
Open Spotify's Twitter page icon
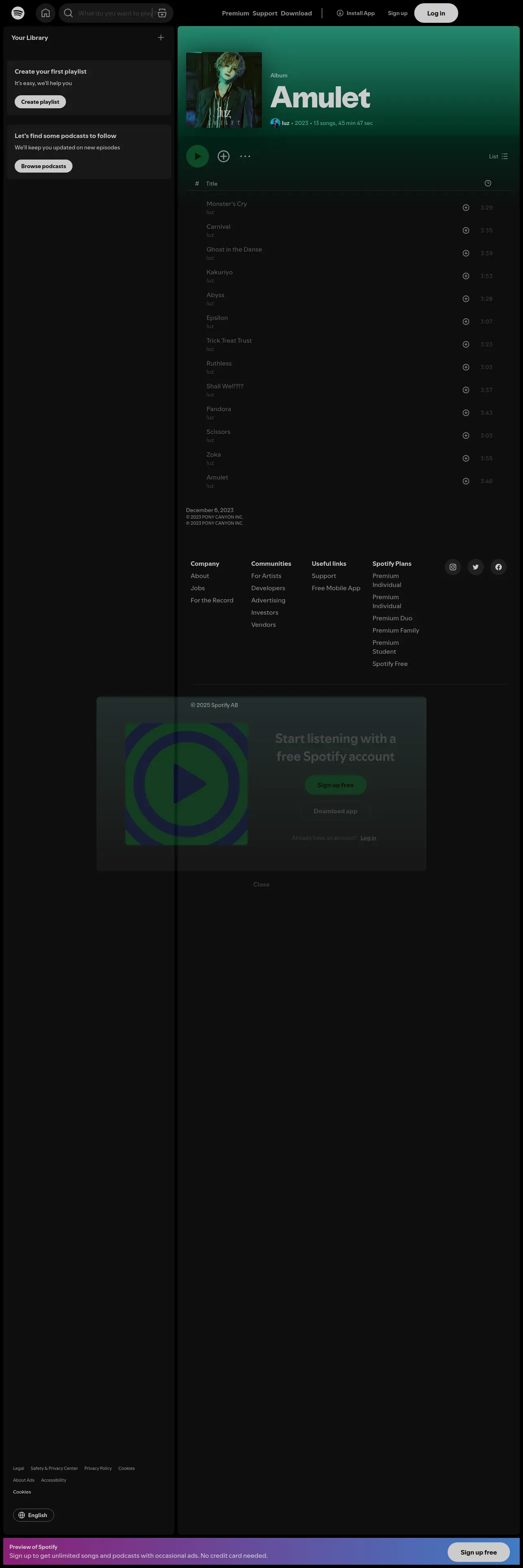point(475,567)
